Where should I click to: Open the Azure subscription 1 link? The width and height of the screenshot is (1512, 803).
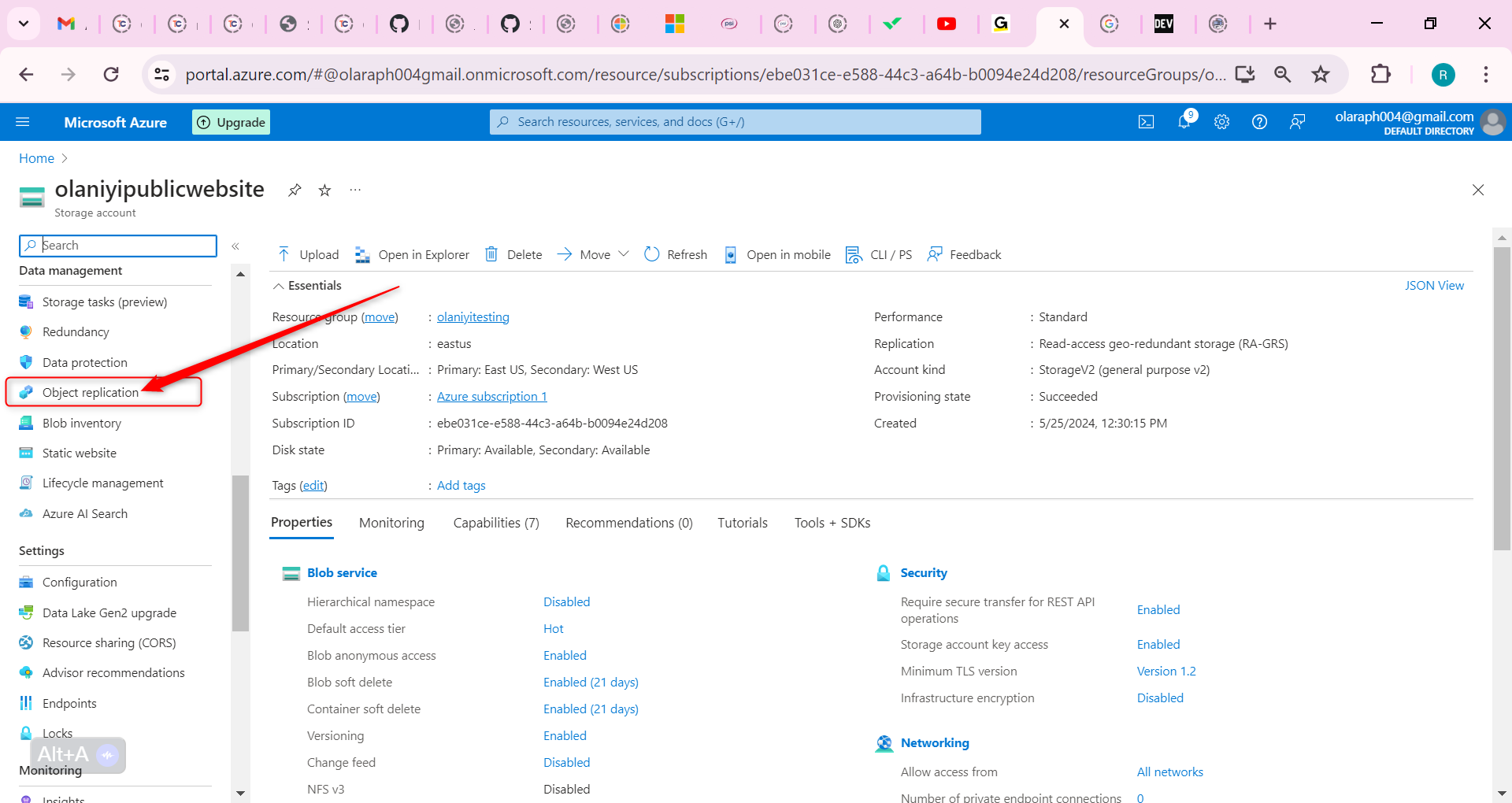point(492,397)
